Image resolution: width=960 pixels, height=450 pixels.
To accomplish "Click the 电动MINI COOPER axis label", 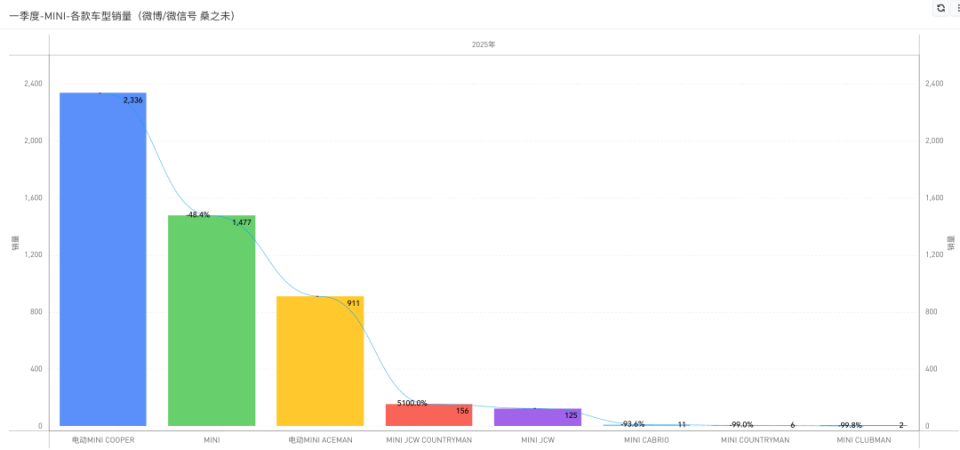I will (x=103, y=440).
